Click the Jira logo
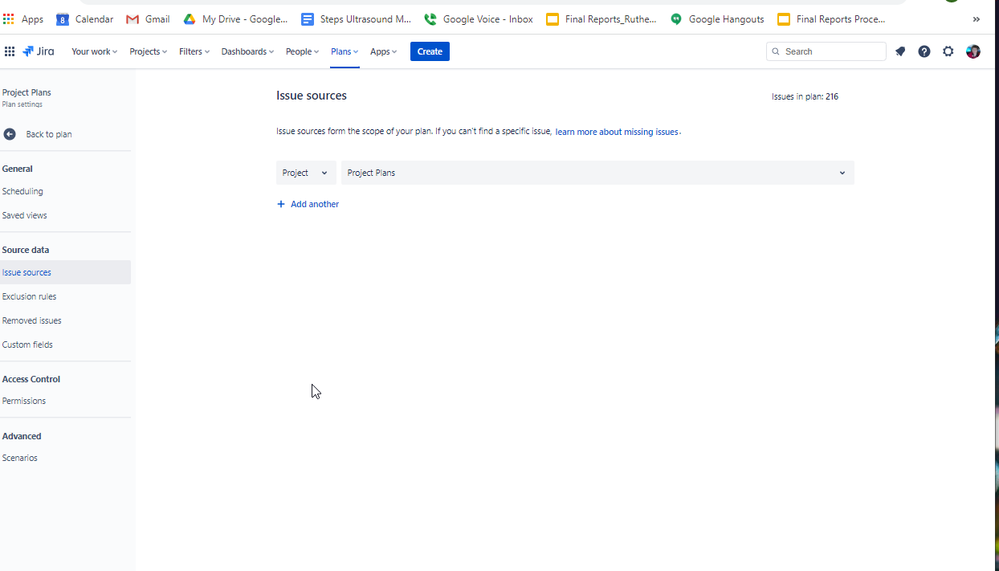The width and height of the screenshot is (999, 571). tap(38, 52)
